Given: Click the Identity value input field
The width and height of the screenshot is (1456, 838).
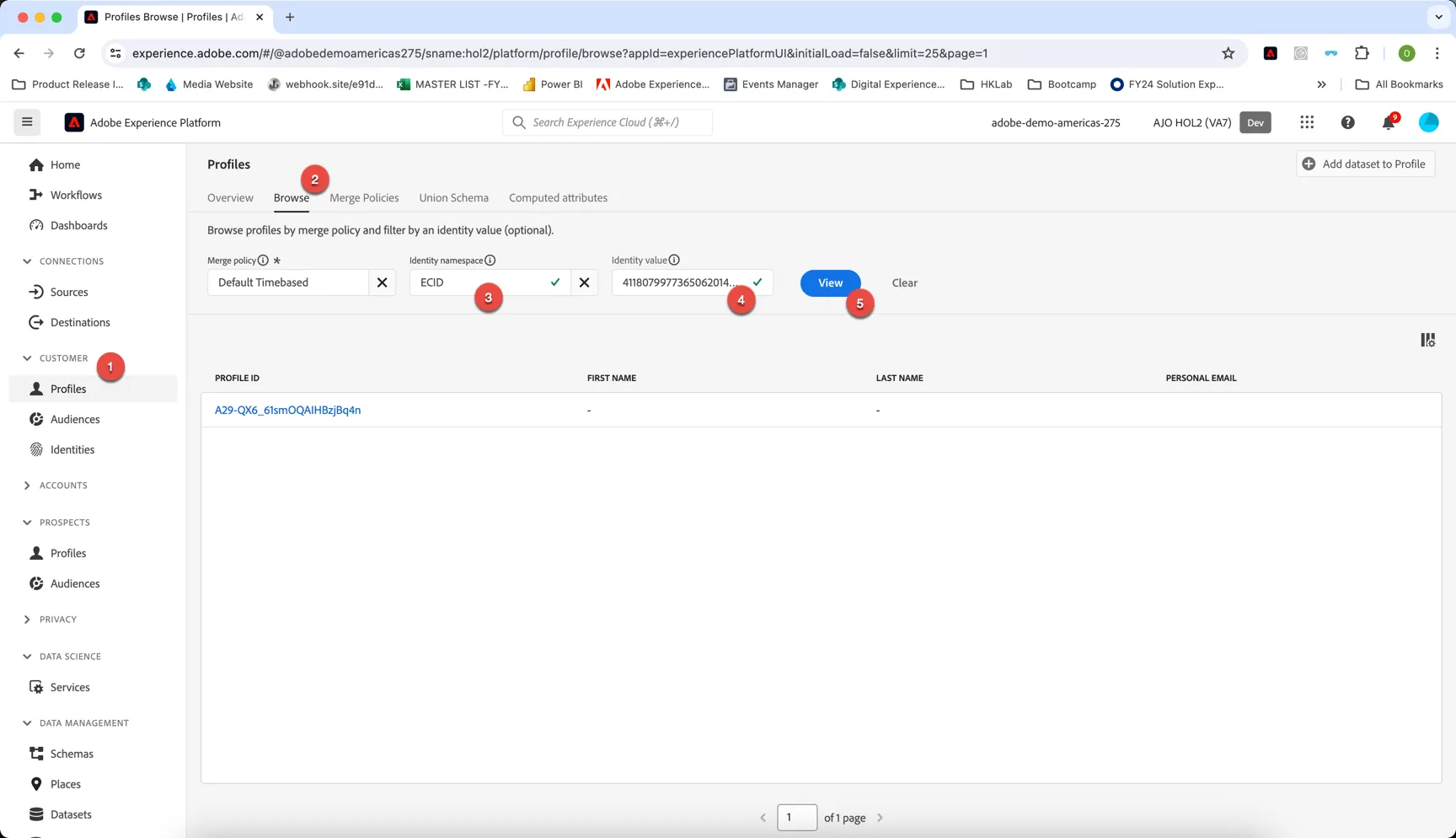Looking at the screenshot, I should 692,282.
